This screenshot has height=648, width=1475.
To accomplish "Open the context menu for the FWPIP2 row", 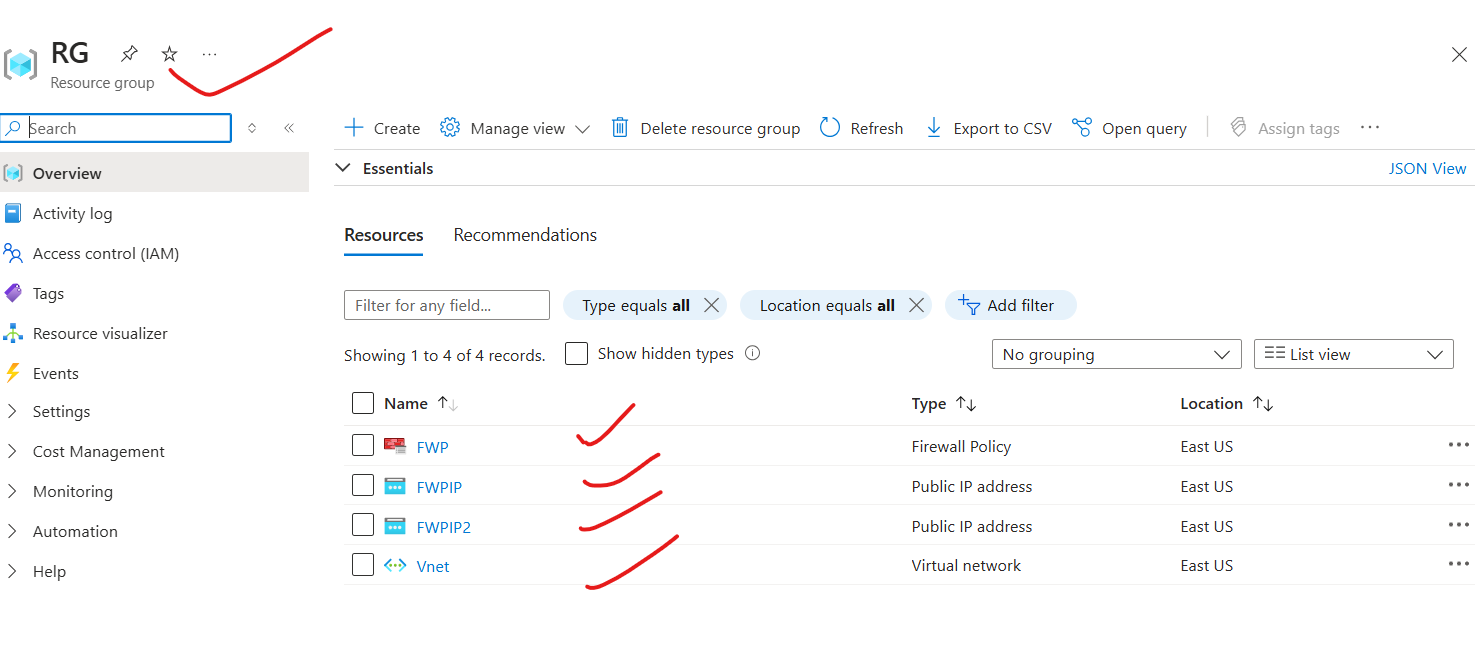I will tap(1458, 525).
